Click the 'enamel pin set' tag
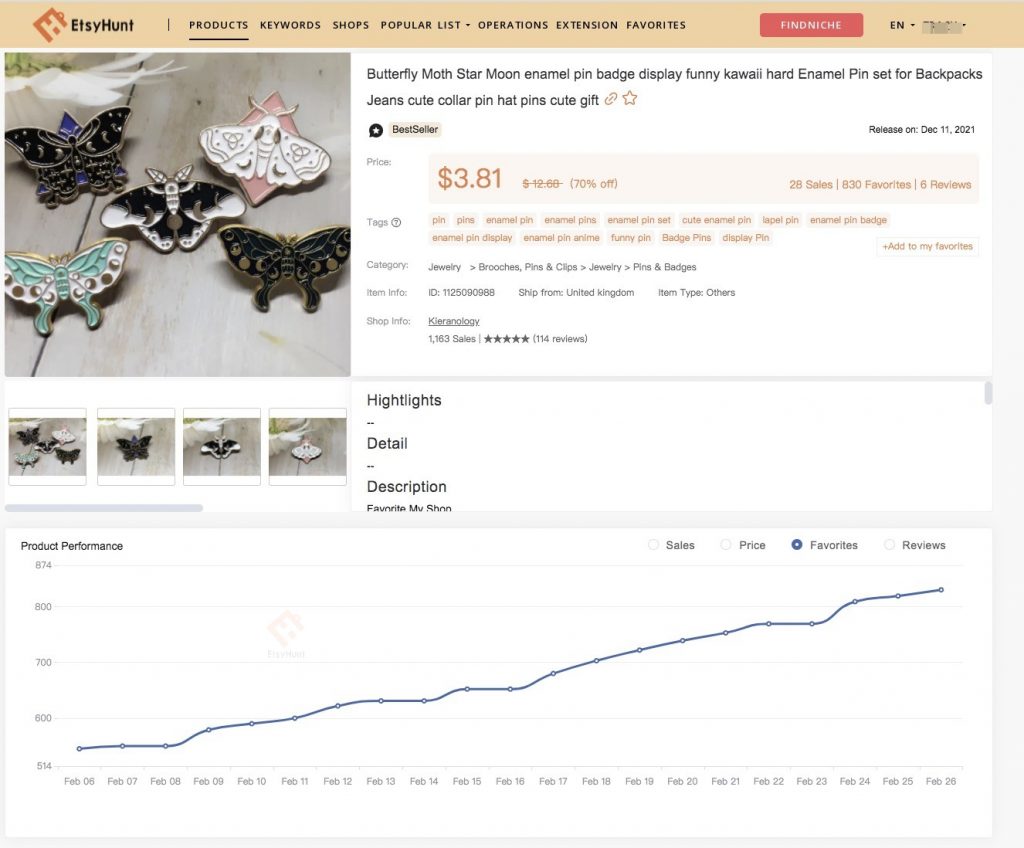Image resolution: width=1024 pixels, height=848 pixels. point(639,220)
